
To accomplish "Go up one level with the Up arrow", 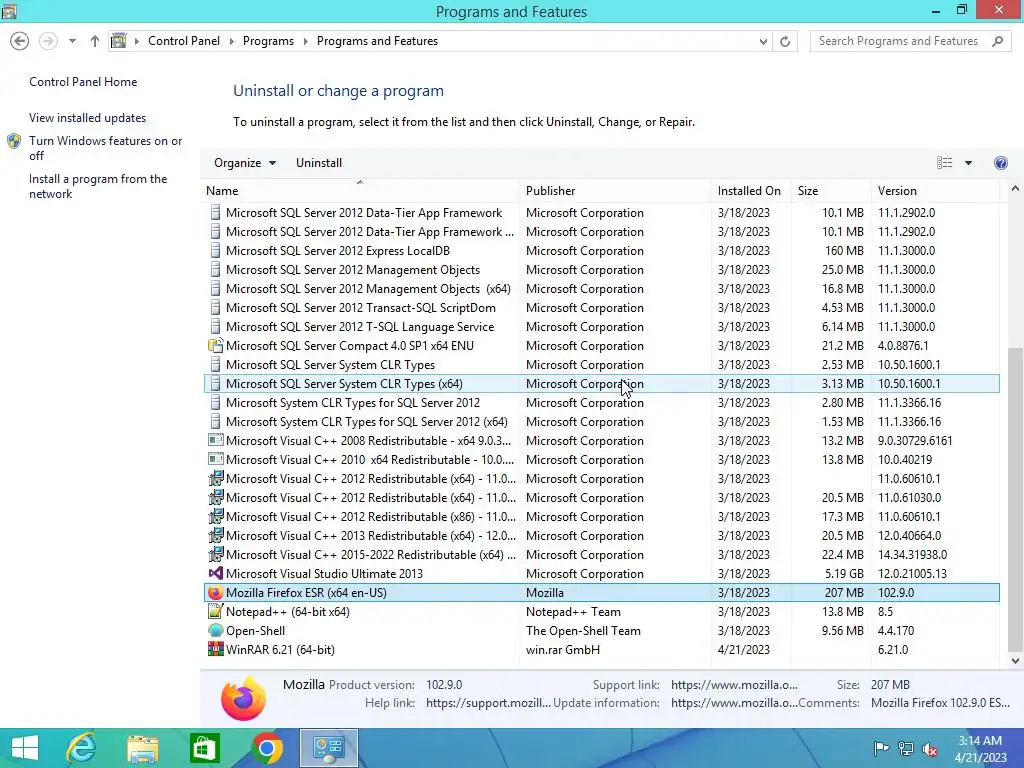I will 95,41.
